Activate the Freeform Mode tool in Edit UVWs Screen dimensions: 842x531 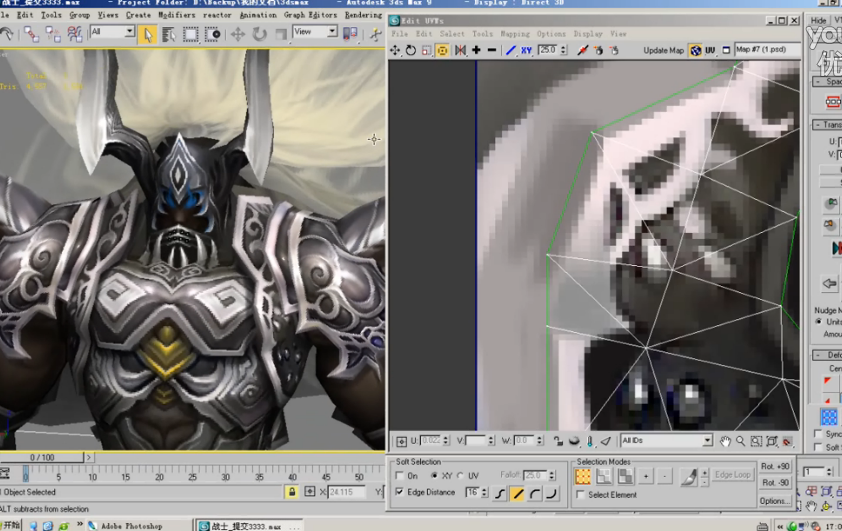pyautogui.click(x=442, y=50)
